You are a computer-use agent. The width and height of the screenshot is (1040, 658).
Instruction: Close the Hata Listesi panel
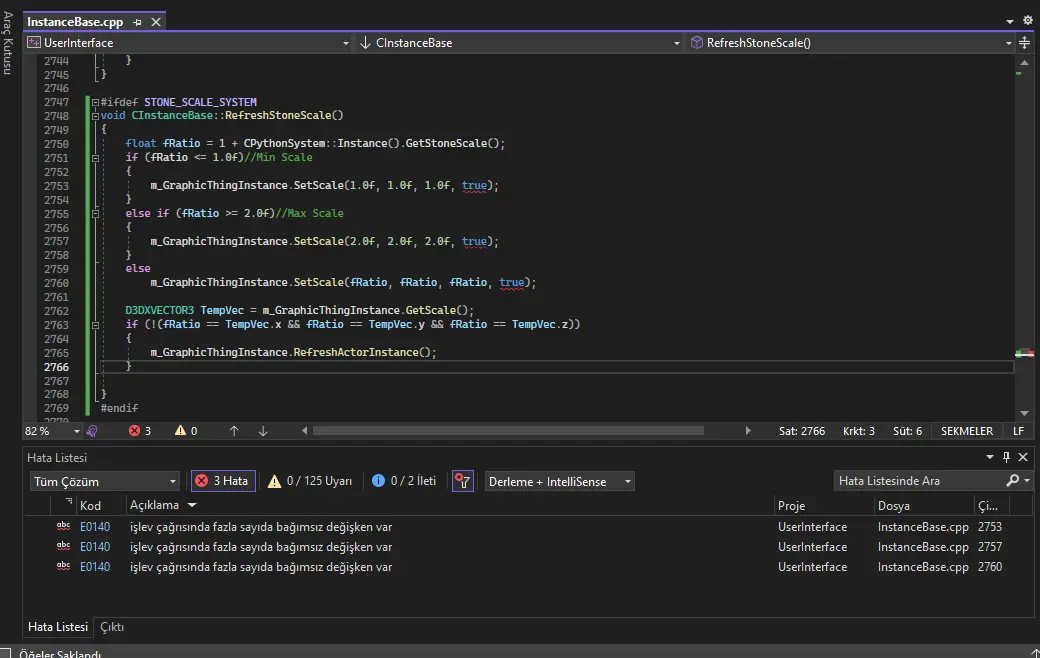1023,457
